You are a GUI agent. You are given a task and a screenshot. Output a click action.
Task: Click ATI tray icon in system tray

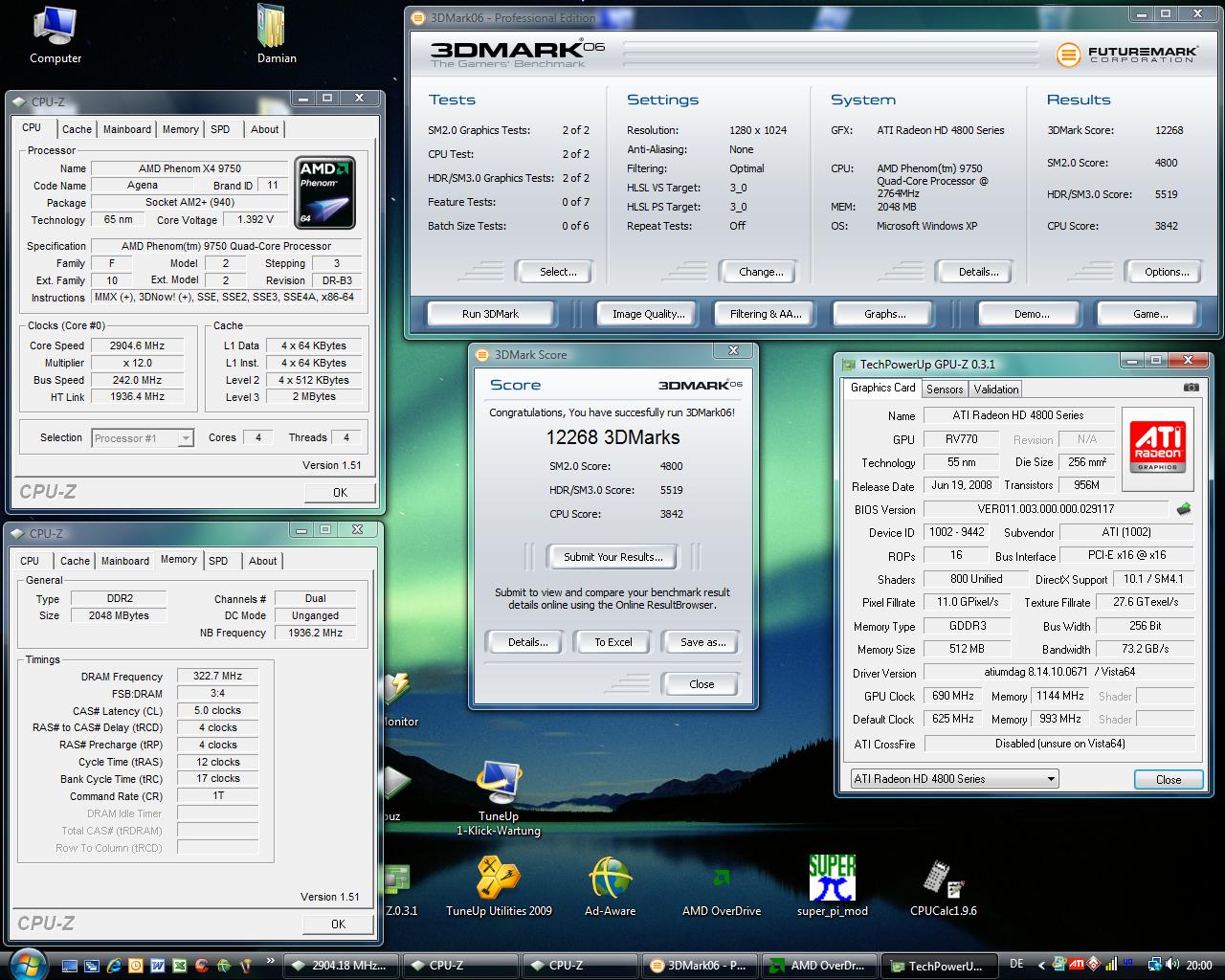tap(1076, 965)
